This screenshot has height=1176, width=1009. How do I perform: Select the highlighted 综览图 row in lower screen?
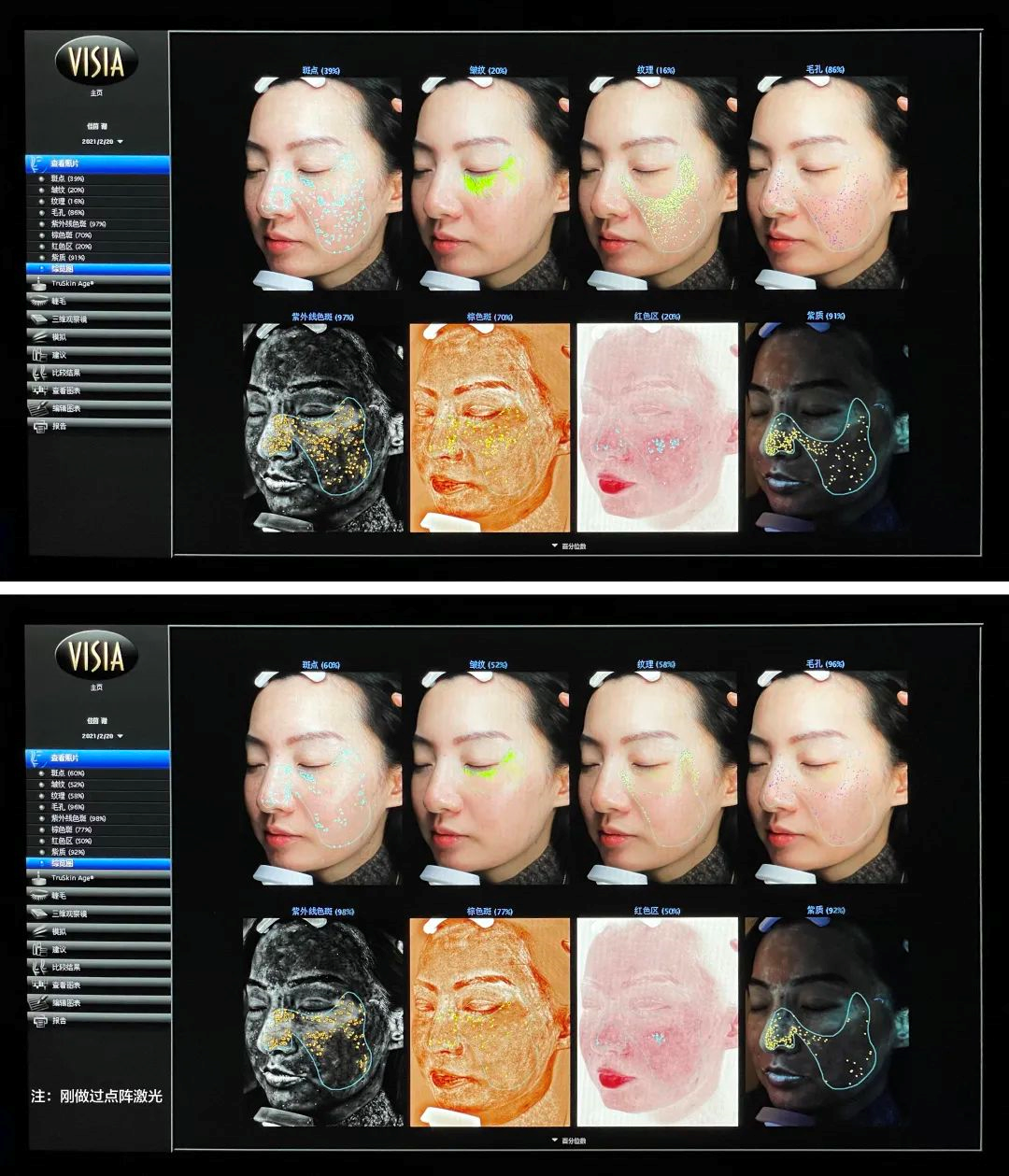(x=98, y=863)
